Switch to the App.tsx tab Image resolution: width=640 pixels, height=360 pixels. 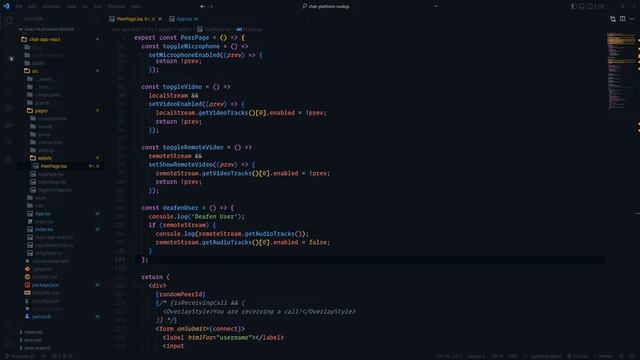184,19
